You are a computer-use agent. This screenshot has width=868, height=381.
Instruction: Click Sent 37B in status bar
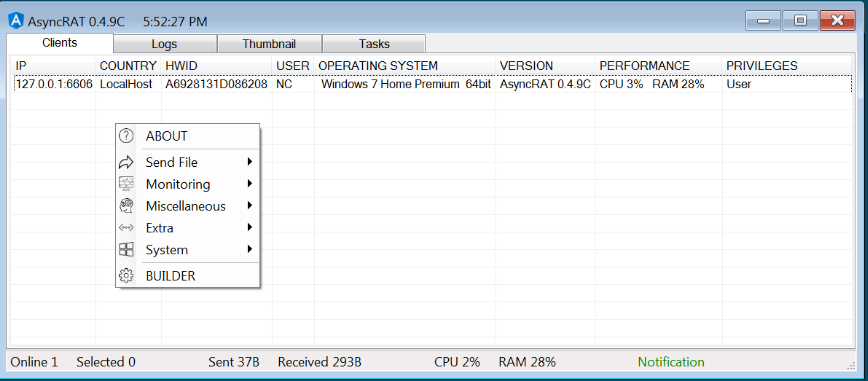(234, 362)
